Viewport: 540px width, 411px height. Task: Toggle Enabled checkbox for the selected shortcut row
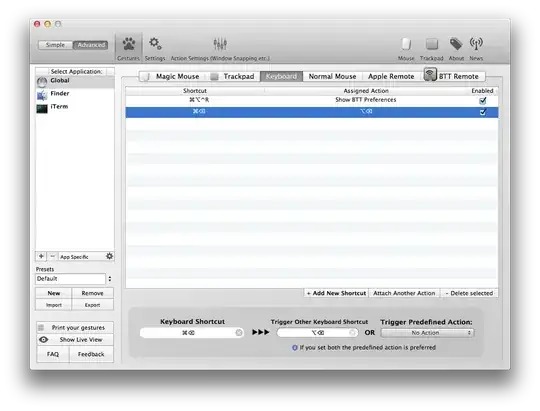(483, 112)
